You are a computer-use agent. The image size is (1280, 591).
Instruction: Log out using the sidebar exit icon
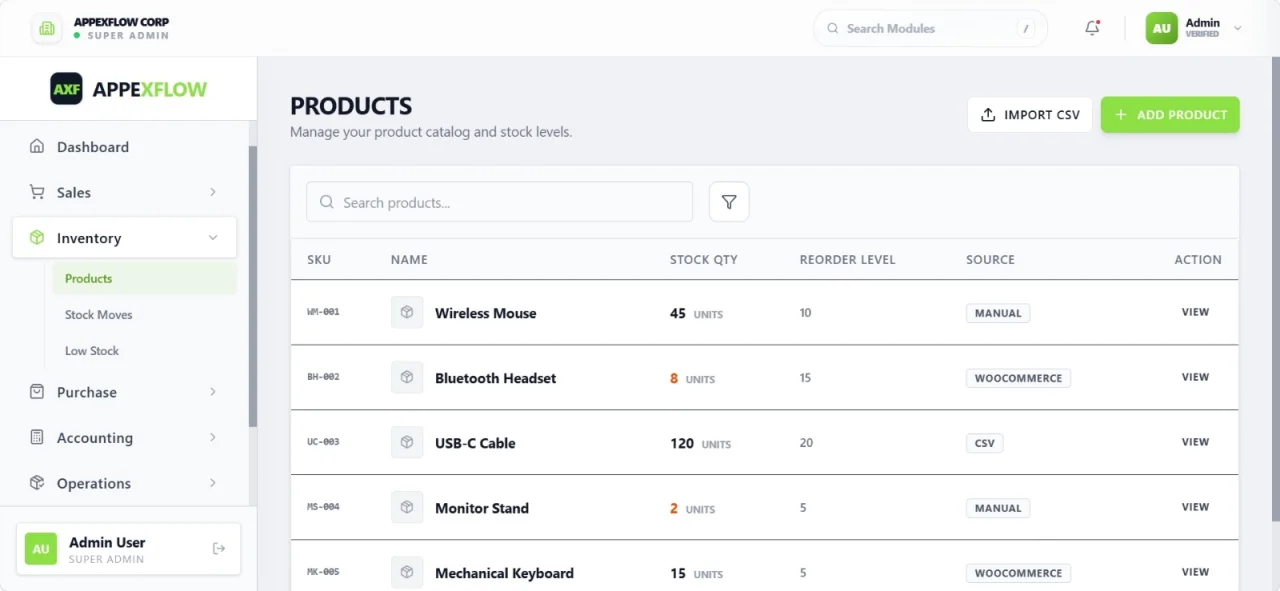tap(219, 548)
